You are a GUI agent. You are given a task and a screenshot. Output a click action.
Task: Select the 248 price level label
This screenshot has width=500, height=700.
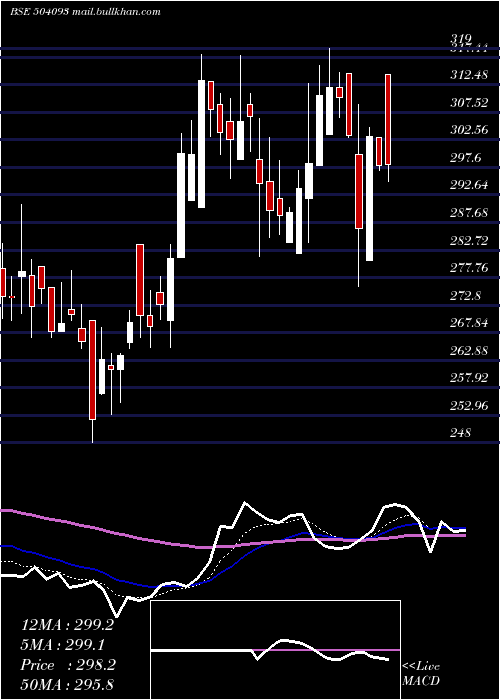(x=460, y=433)
